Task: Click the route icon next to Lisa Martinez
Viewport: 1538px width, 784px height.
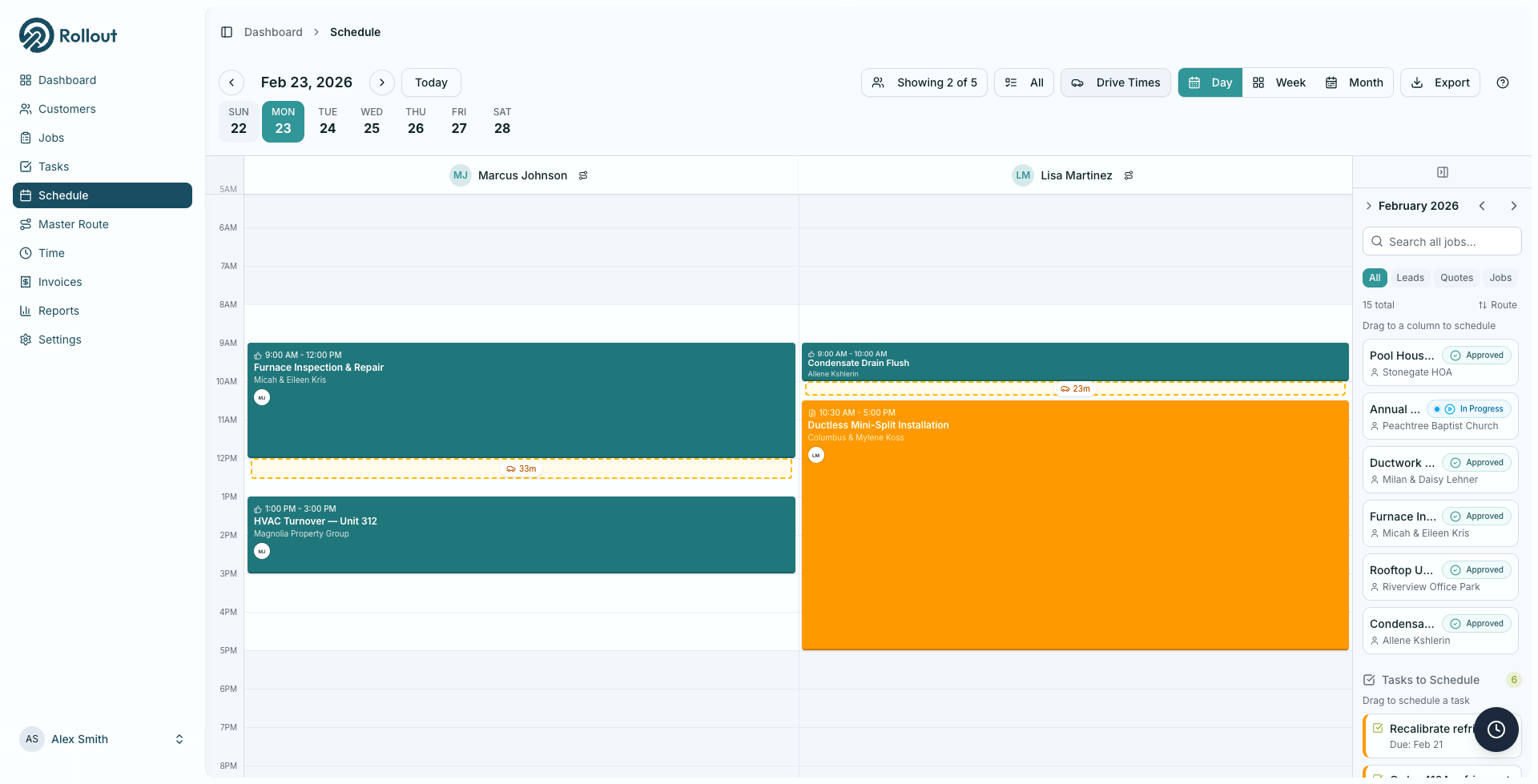Action: coord(1129,175)
